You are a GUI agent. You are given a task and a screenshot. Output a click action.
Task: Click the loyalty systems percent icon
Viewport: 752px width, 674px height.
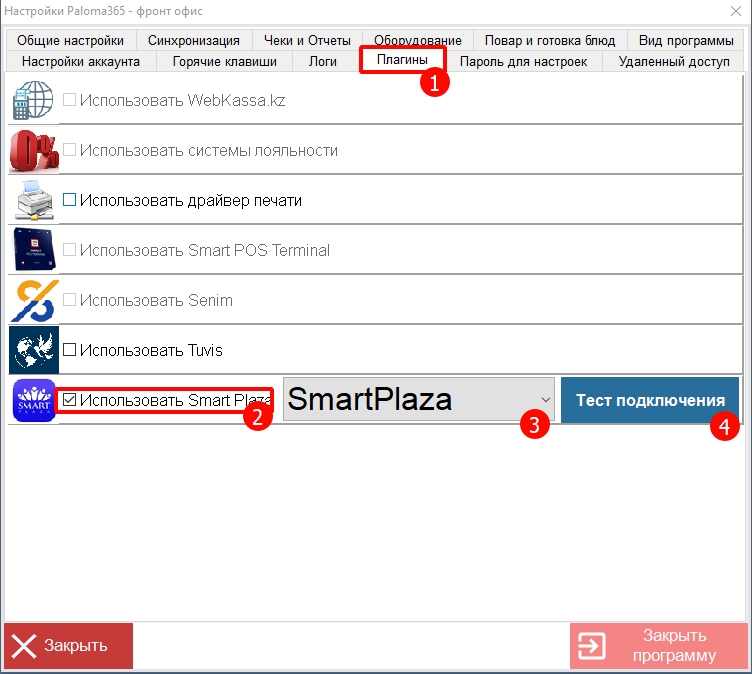click(34, 150)
